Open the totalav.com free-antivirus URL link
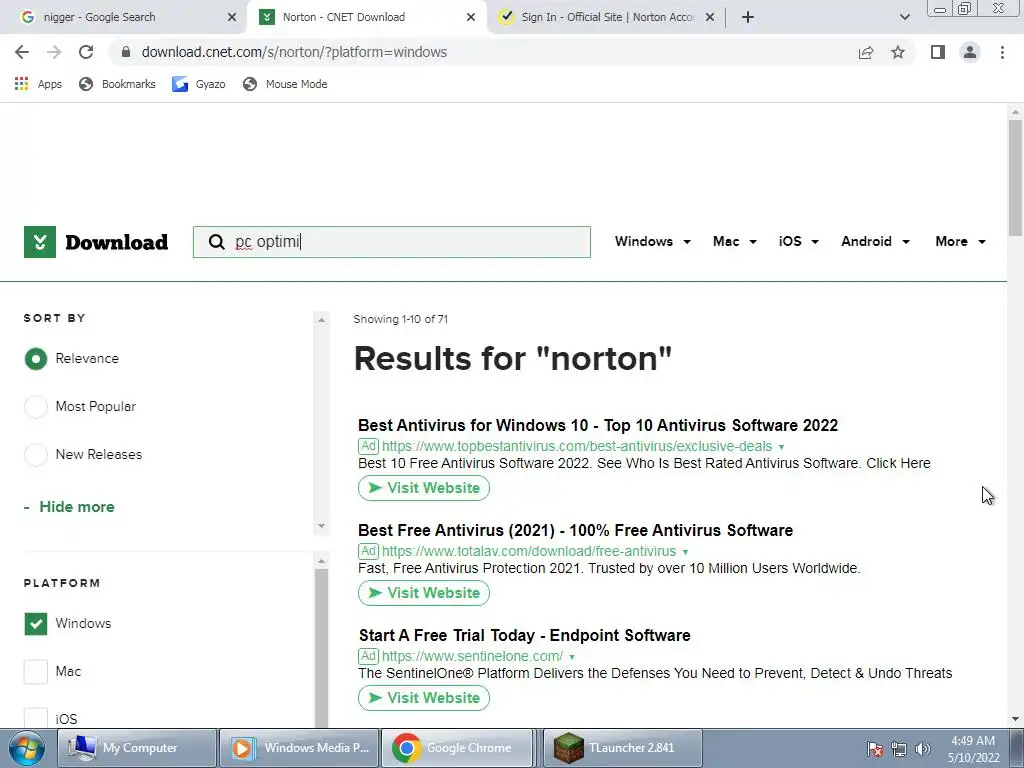The image size is (1024, 768). point(529,552)
